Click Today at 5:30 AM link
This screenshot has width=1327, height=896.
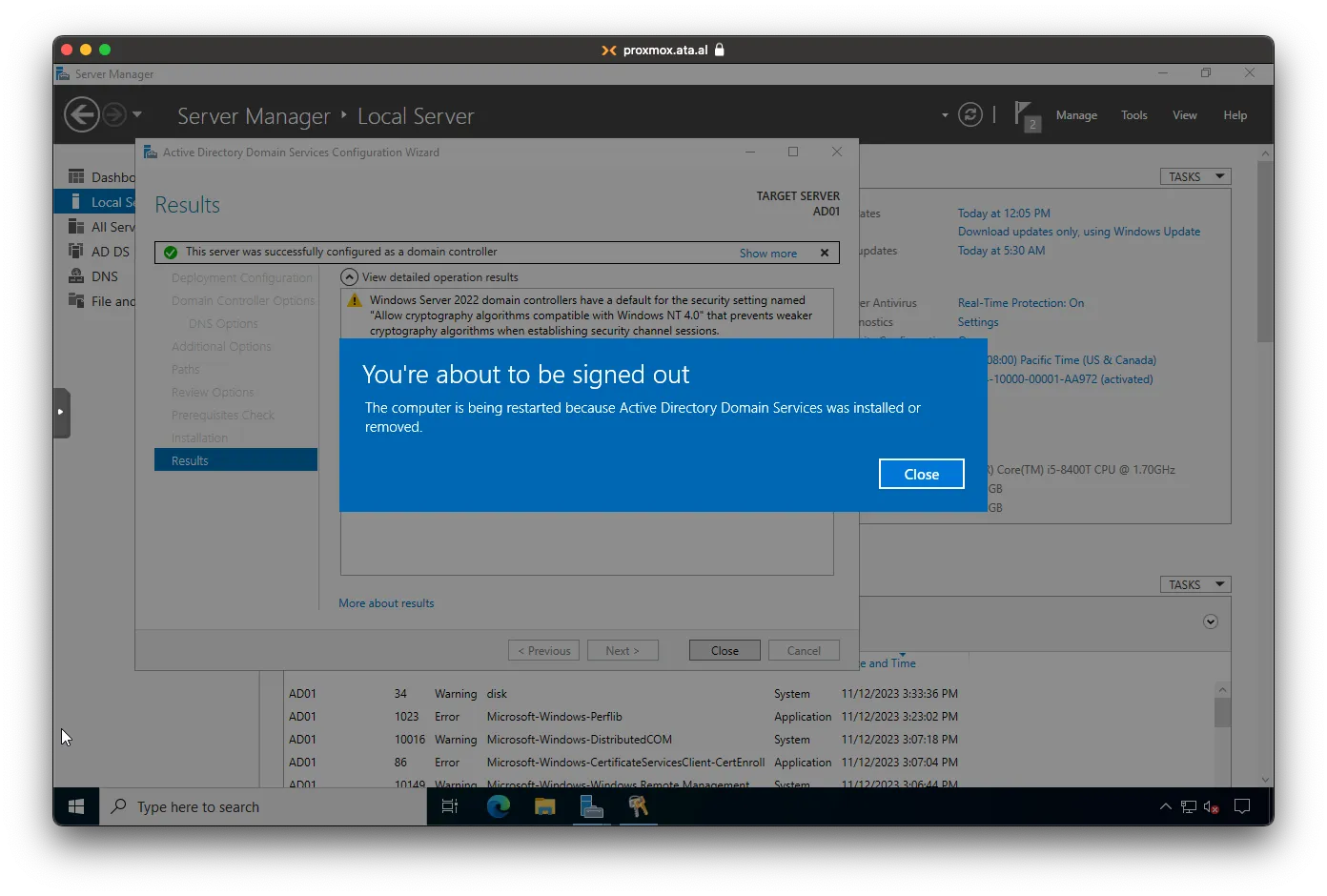pyautogui.click(x=1001, y=251)
